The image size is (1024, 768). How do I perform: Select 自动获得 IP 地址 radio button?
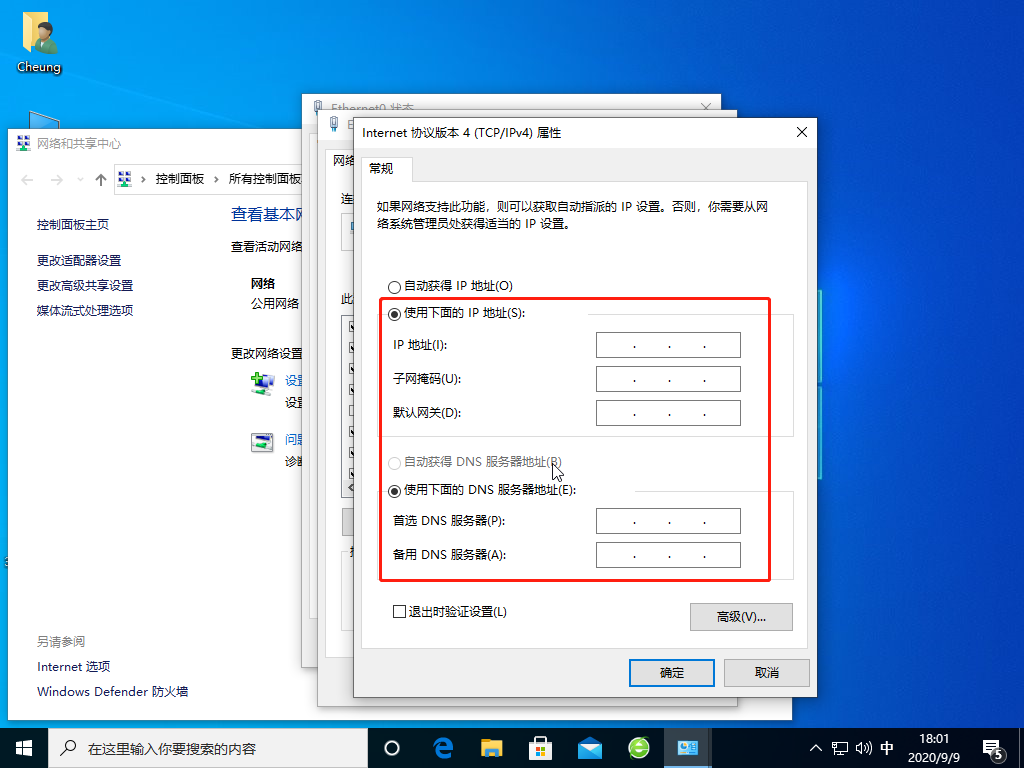[x=394, y=287]
